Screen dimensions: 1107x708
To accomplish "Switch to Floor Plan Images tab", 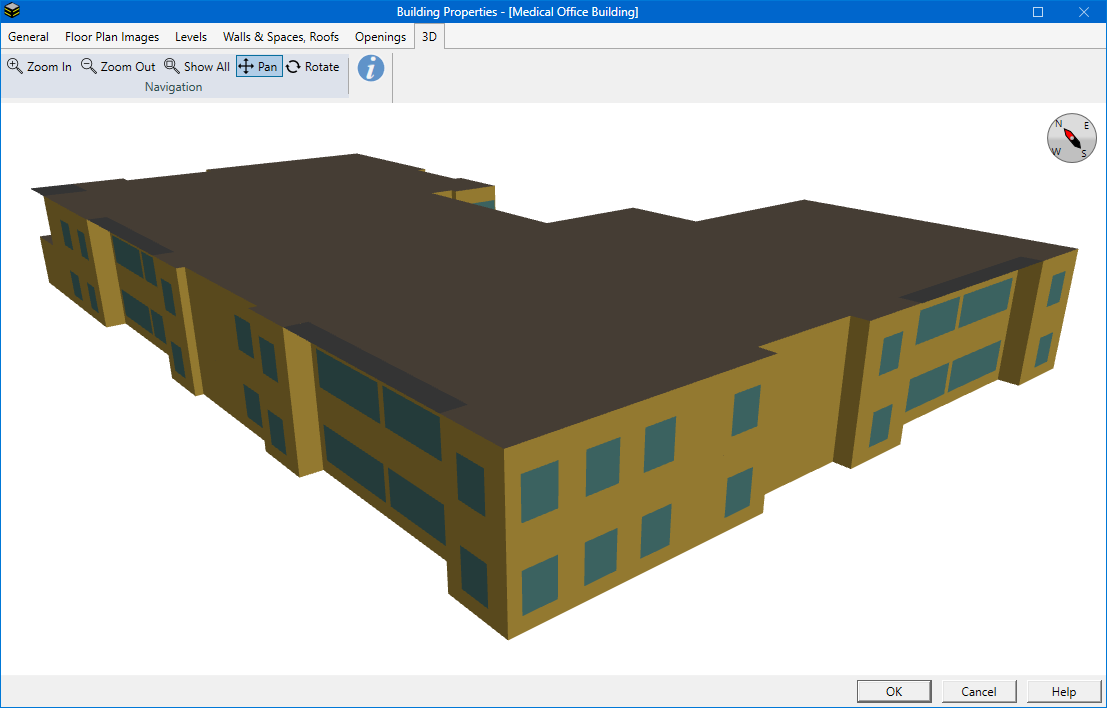I will tap(112, 37).
